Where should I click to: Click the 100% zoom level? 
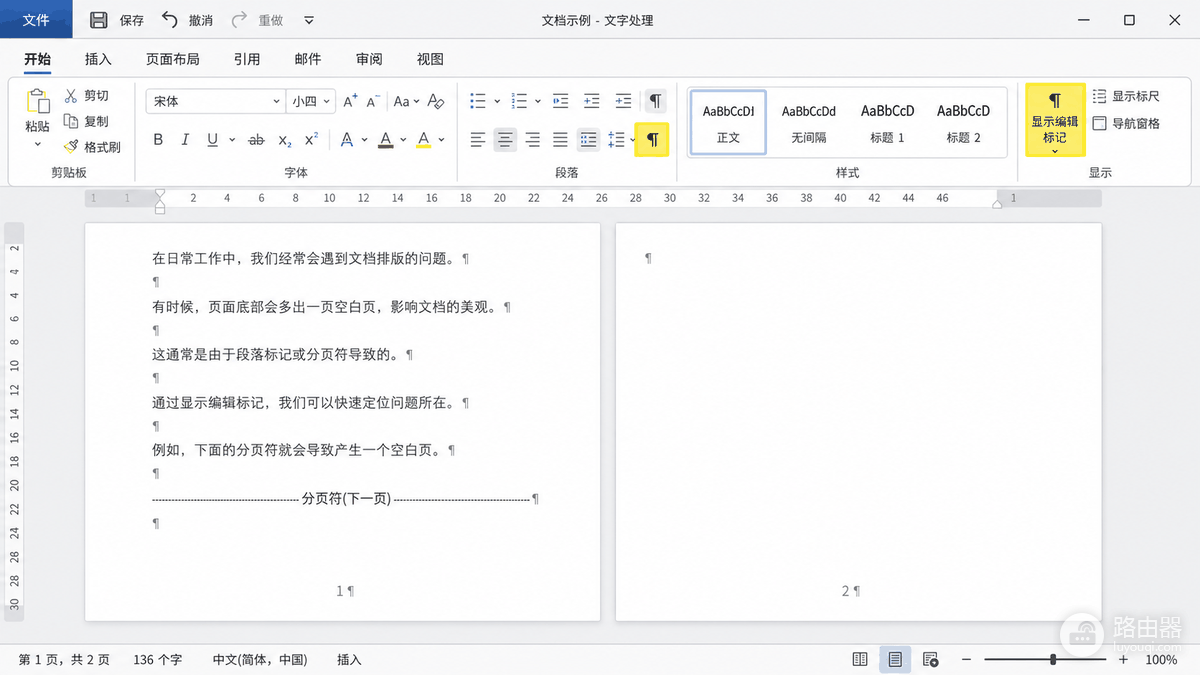[x=1161, y=660]
